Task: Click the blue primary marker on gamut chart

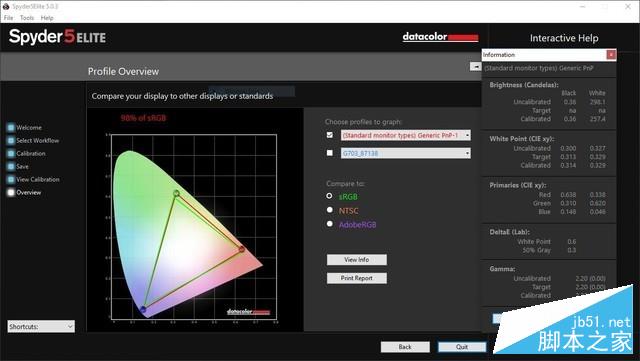Action: click(x=143, y=310)
